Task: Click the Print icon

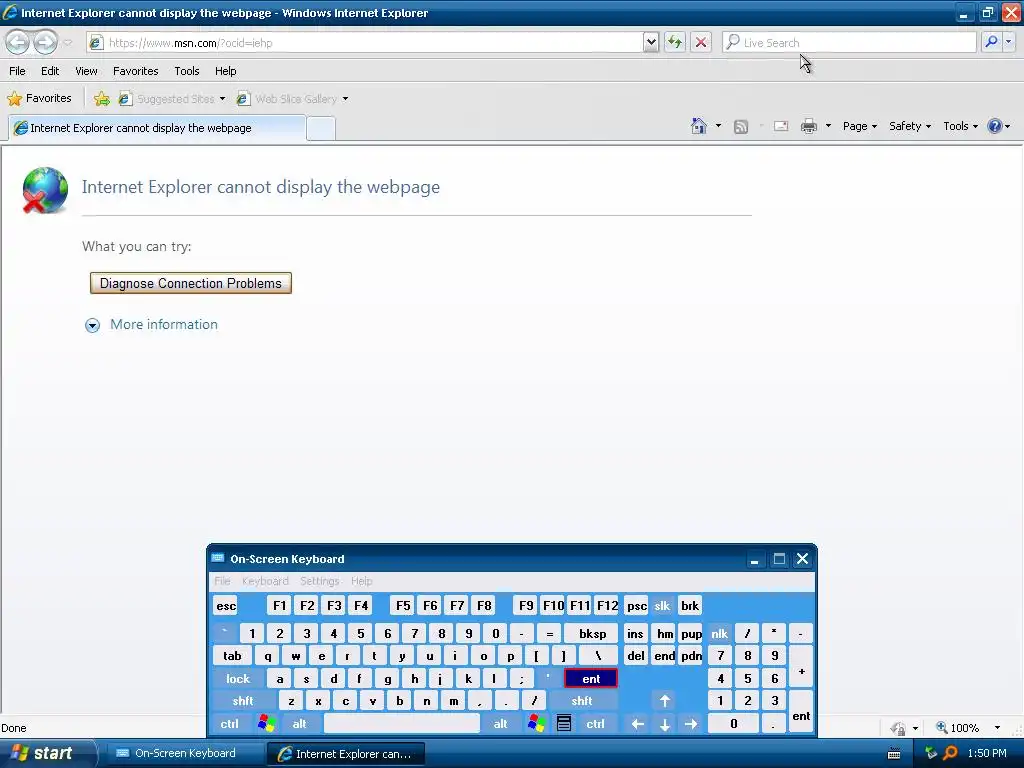Action: 808,126
